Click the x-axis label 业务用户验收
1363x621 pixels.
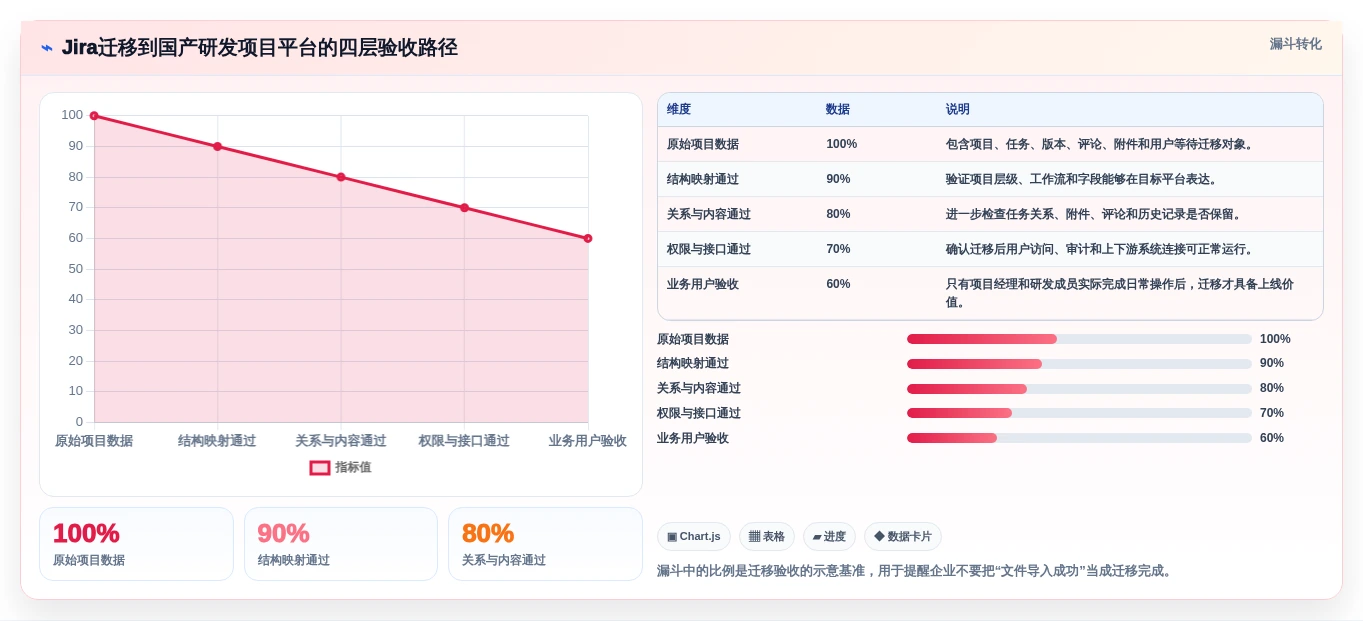click(x=588, y=441)
